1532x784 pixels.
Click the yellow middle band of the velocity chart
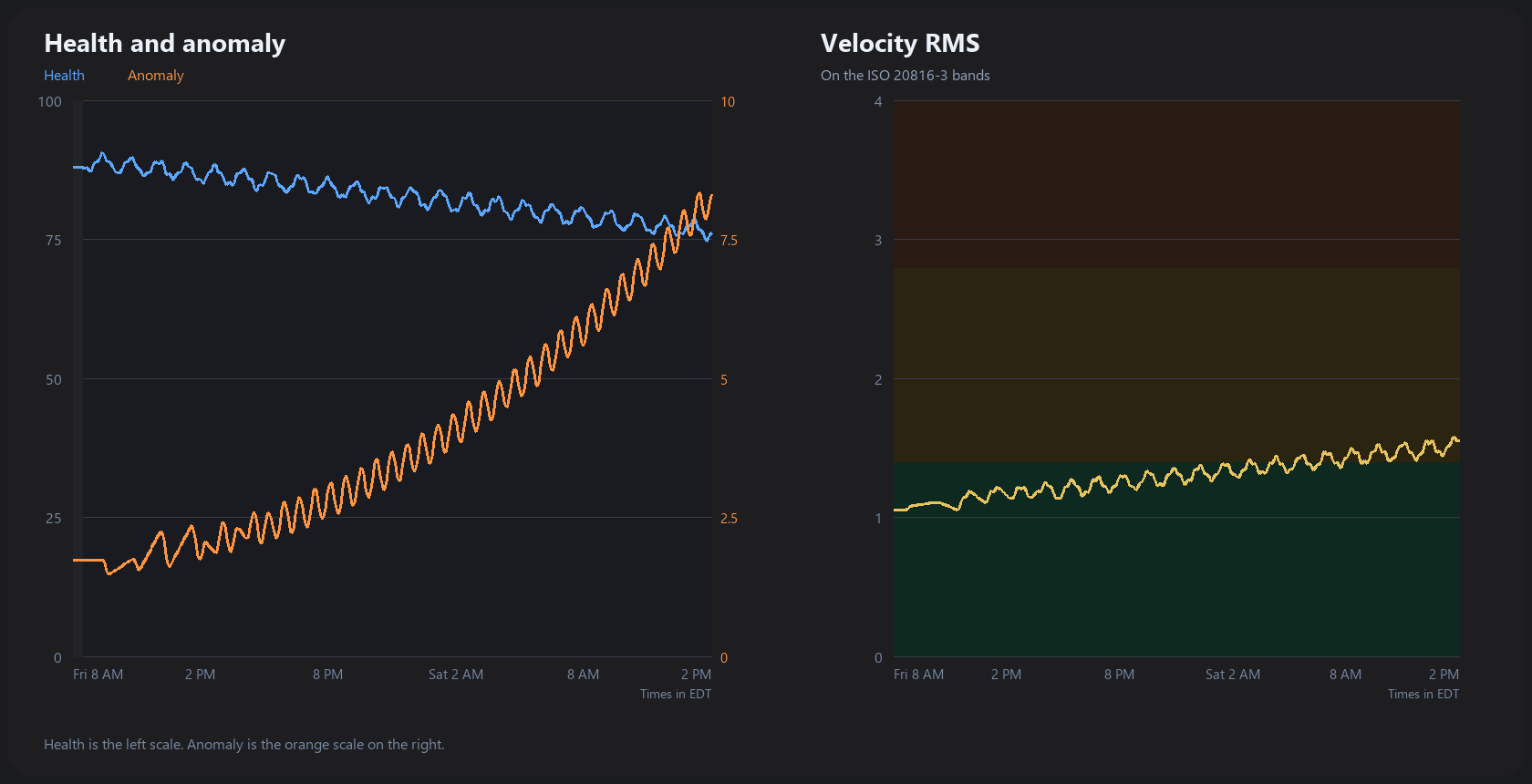point(1176,366)
